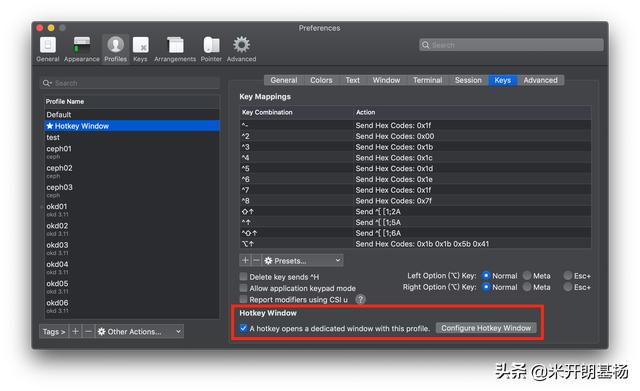
Task: Select the ^8 Send Hex Codes 0x7f mapping
Action: coord(415,201)
